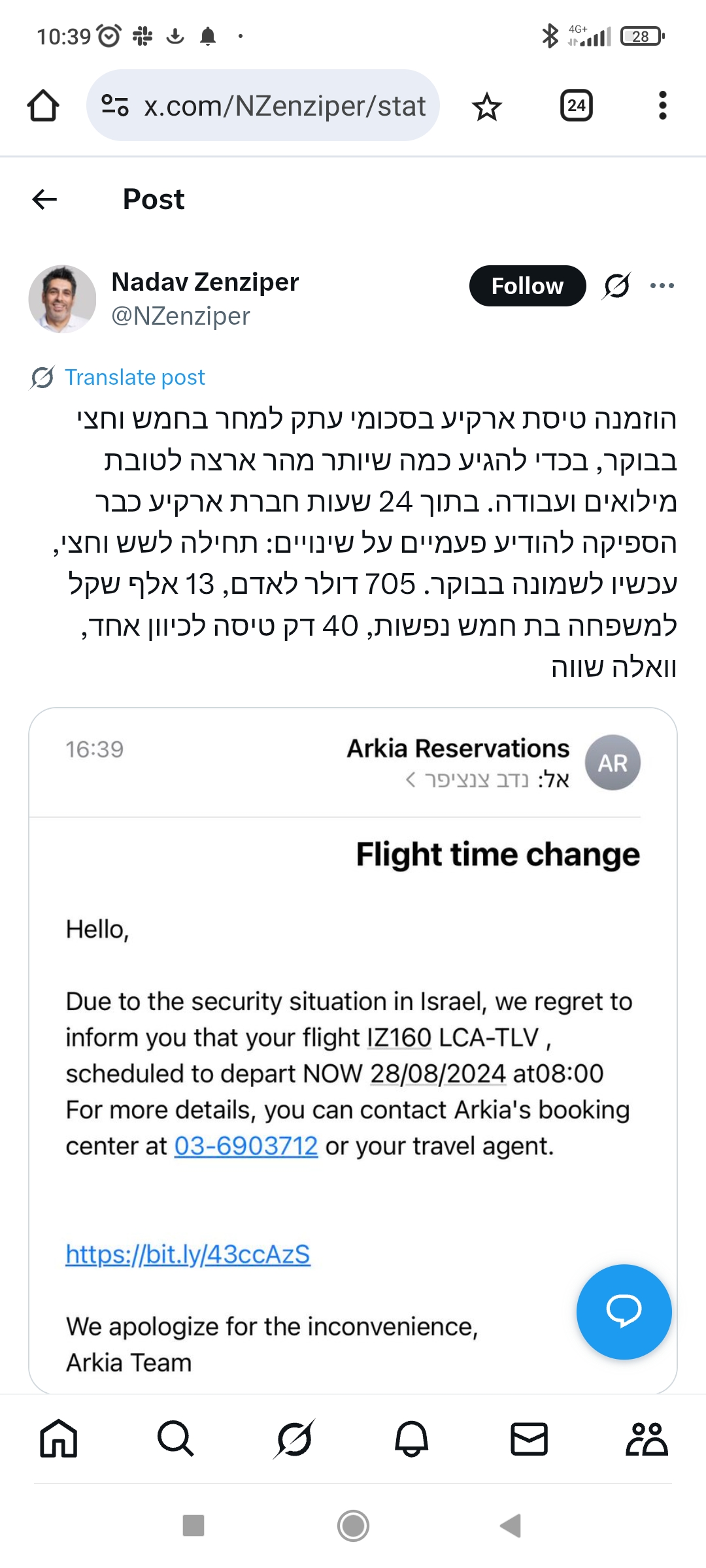Follow Nadav Zenziper
The width and height of the screenshot is (706, 1568).
coord(527,286)
